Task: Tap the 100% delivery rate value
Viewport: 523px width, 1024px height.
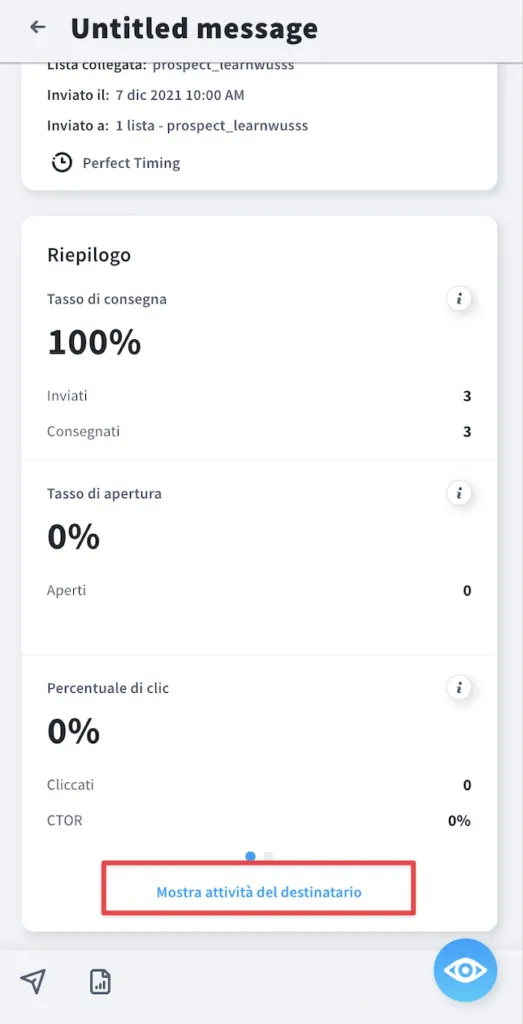Action: [94, 342]
